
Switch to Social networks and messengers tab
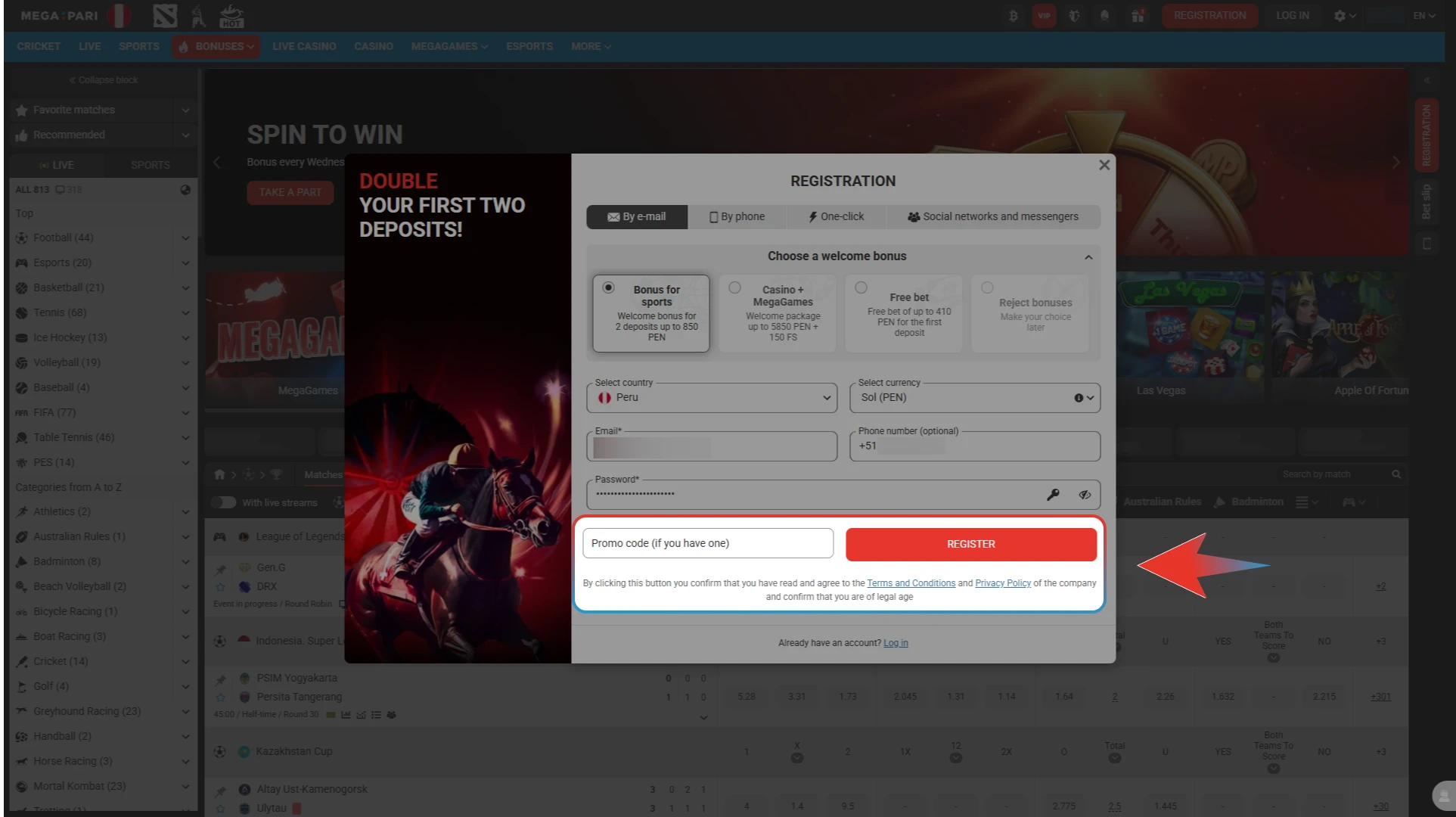tap(993, 217)
